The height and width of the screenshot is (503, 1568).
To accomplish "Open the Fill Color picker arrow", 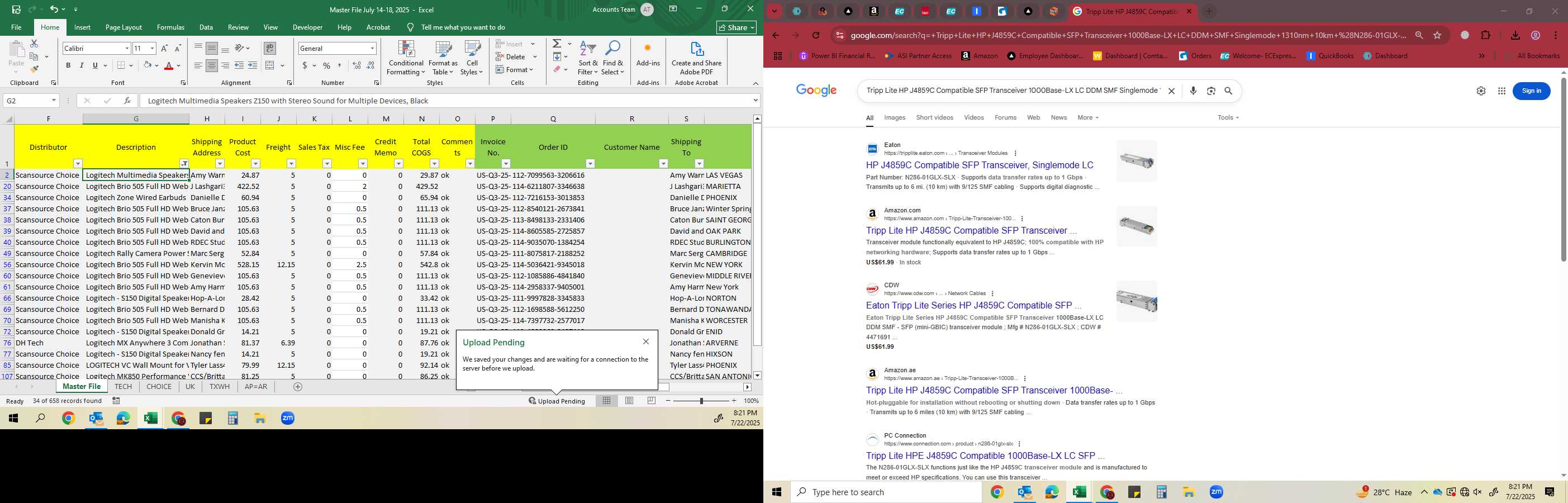I will click(x=156, y=66).
